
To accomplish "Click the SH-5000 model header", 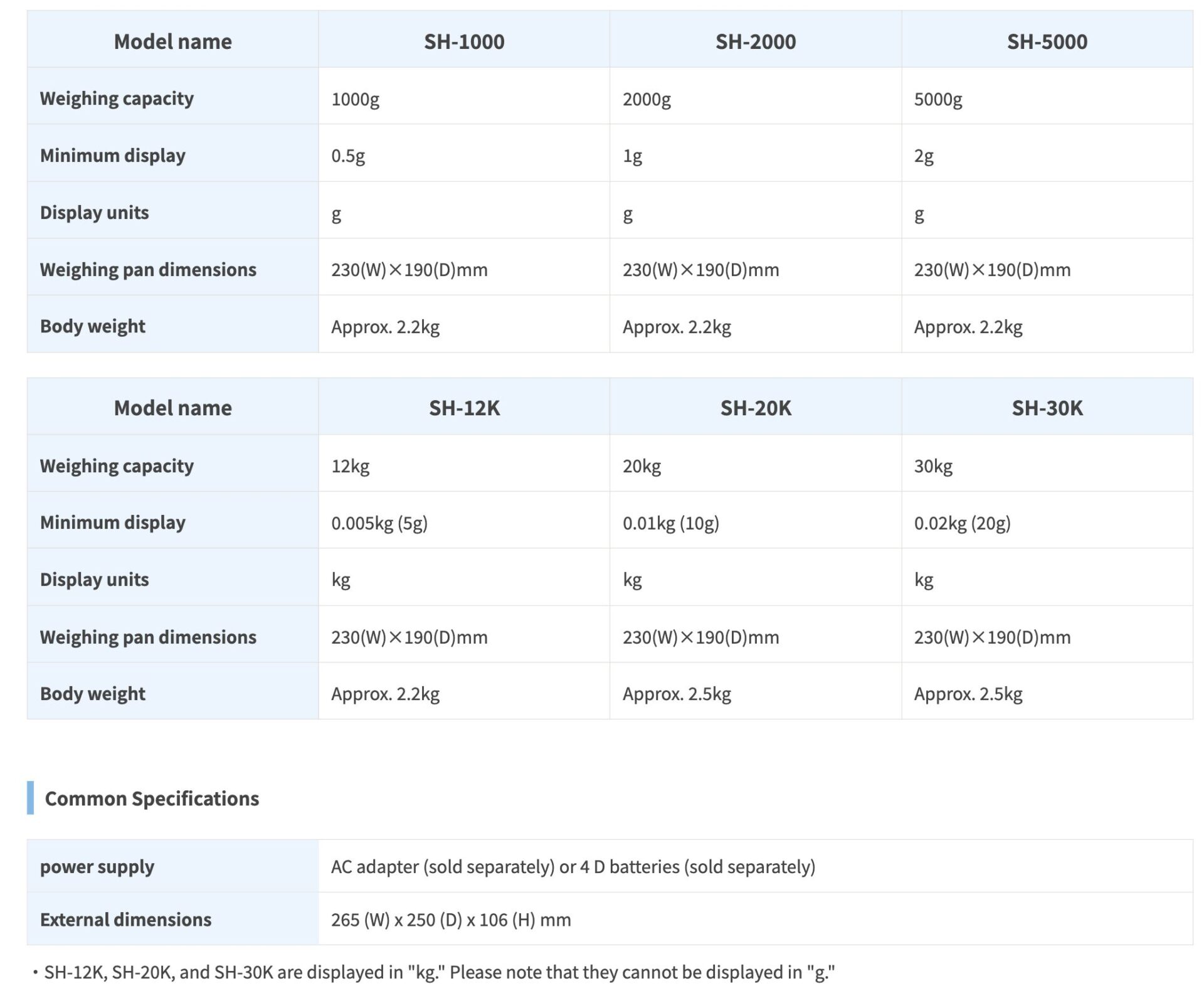I will point(1047,41).
